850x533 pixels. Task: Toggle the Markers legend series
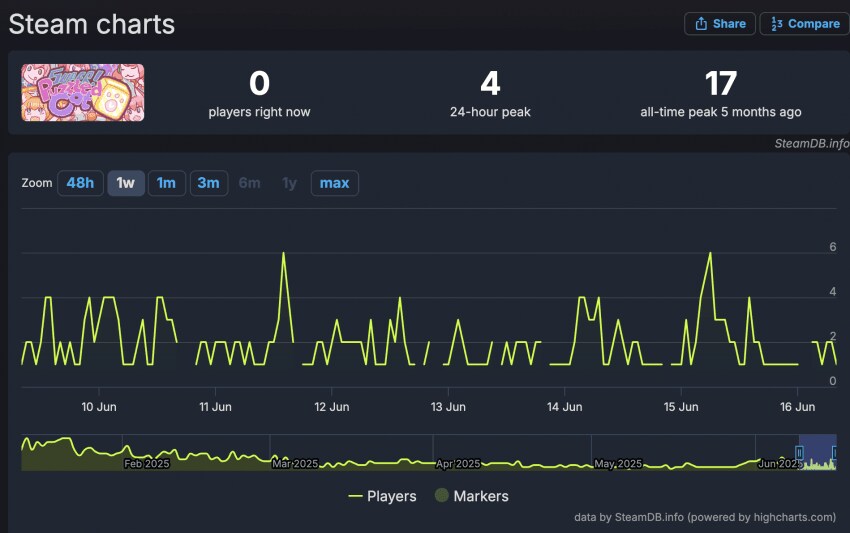pos(472,496)
